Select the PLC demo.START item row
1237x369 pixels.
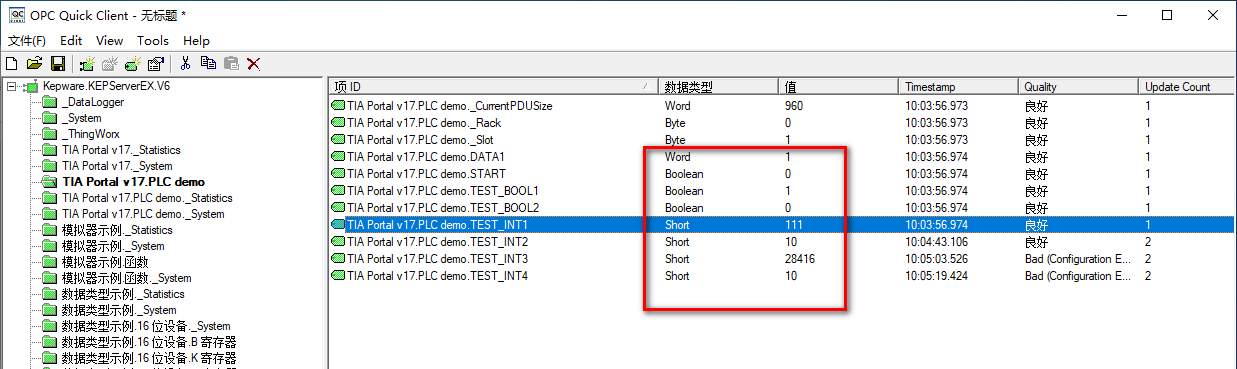782,174
